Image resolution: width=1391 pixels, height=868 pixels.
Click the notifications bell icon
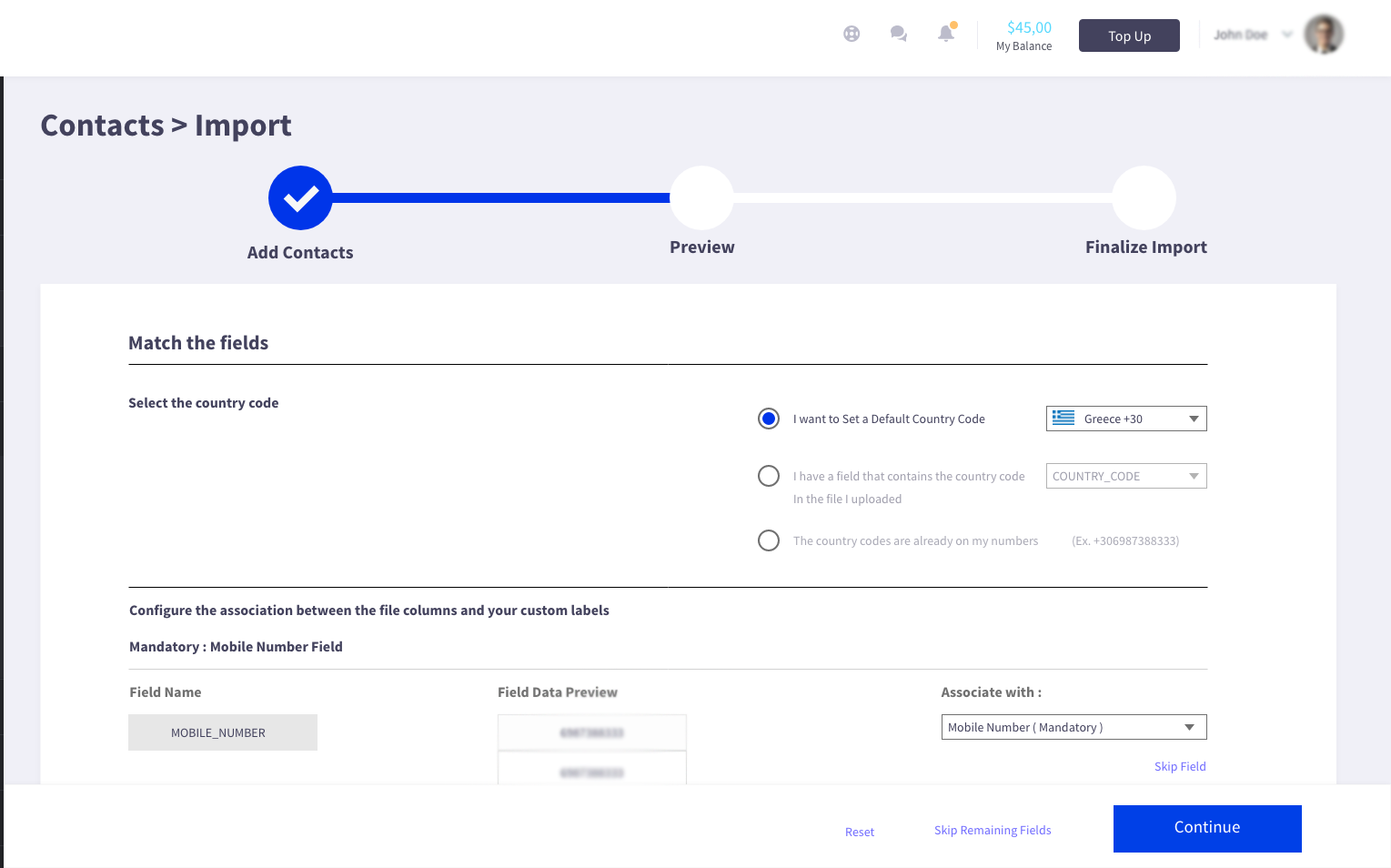[x=946, y=35]
